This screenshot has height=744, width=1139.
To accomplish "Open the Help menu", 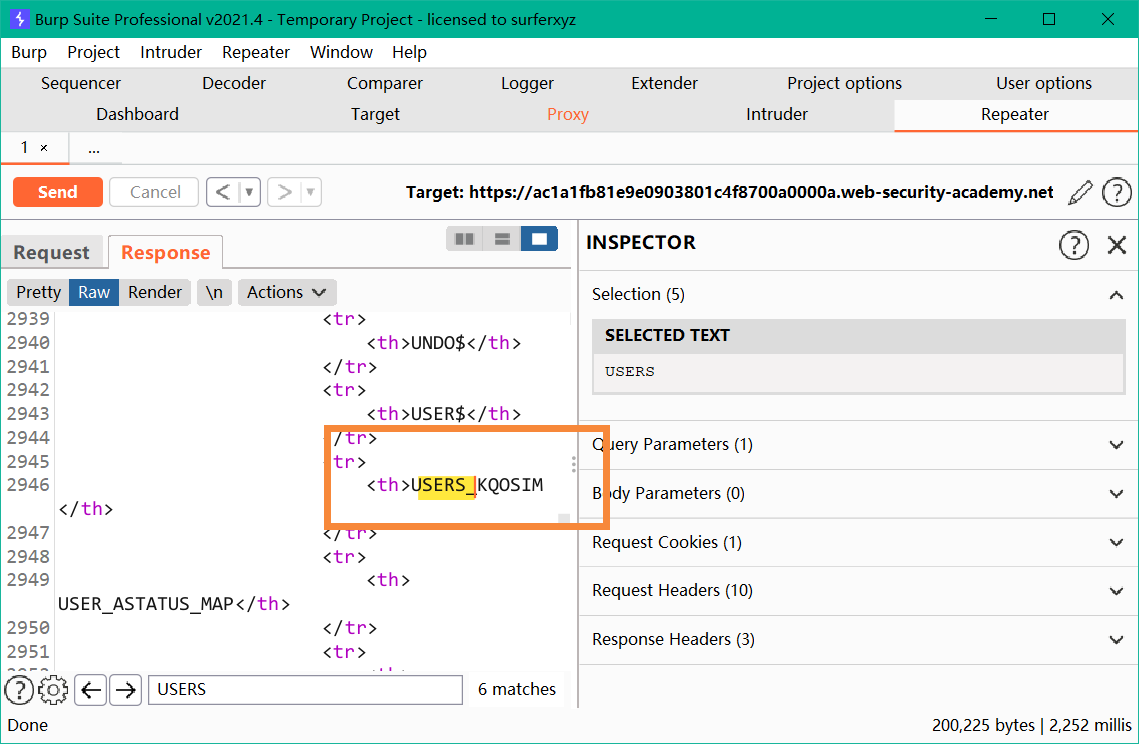I will (409, 52).
